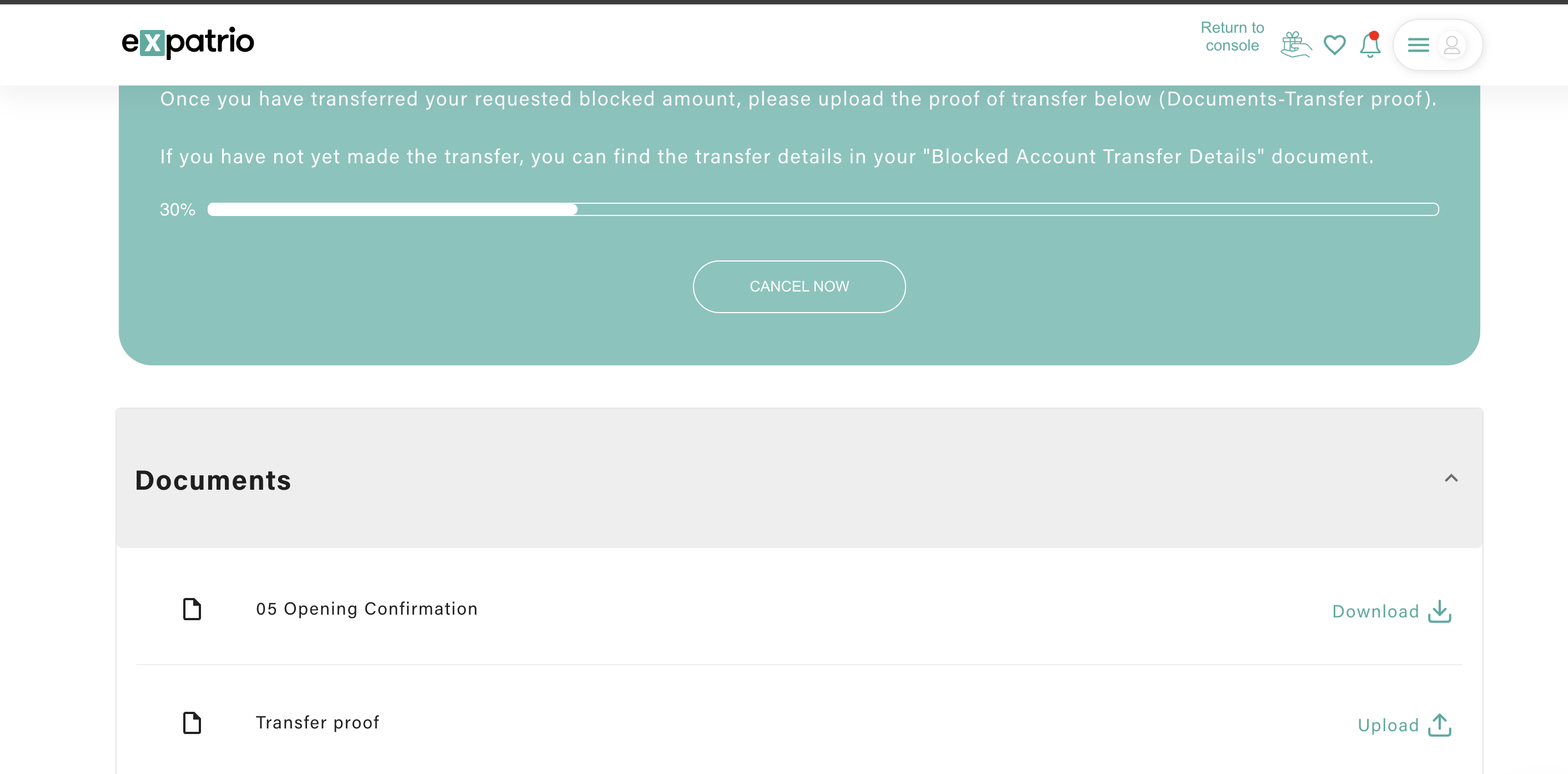
Task: Select the Transfer proof row label
Action: point(317,723)
